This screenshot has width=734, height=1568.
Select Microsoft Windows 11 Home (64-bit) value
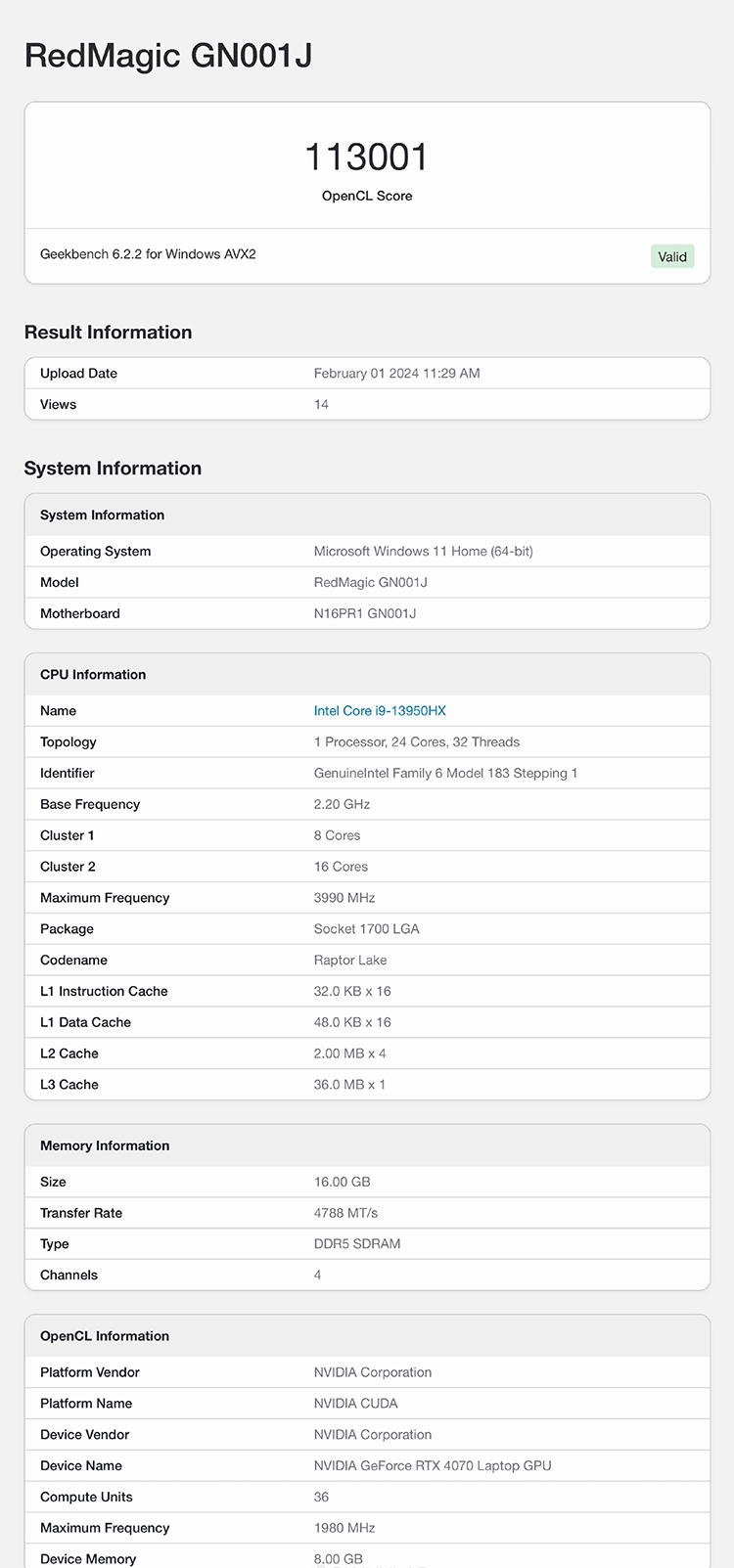pyautogui.click(x=423, y=552)
